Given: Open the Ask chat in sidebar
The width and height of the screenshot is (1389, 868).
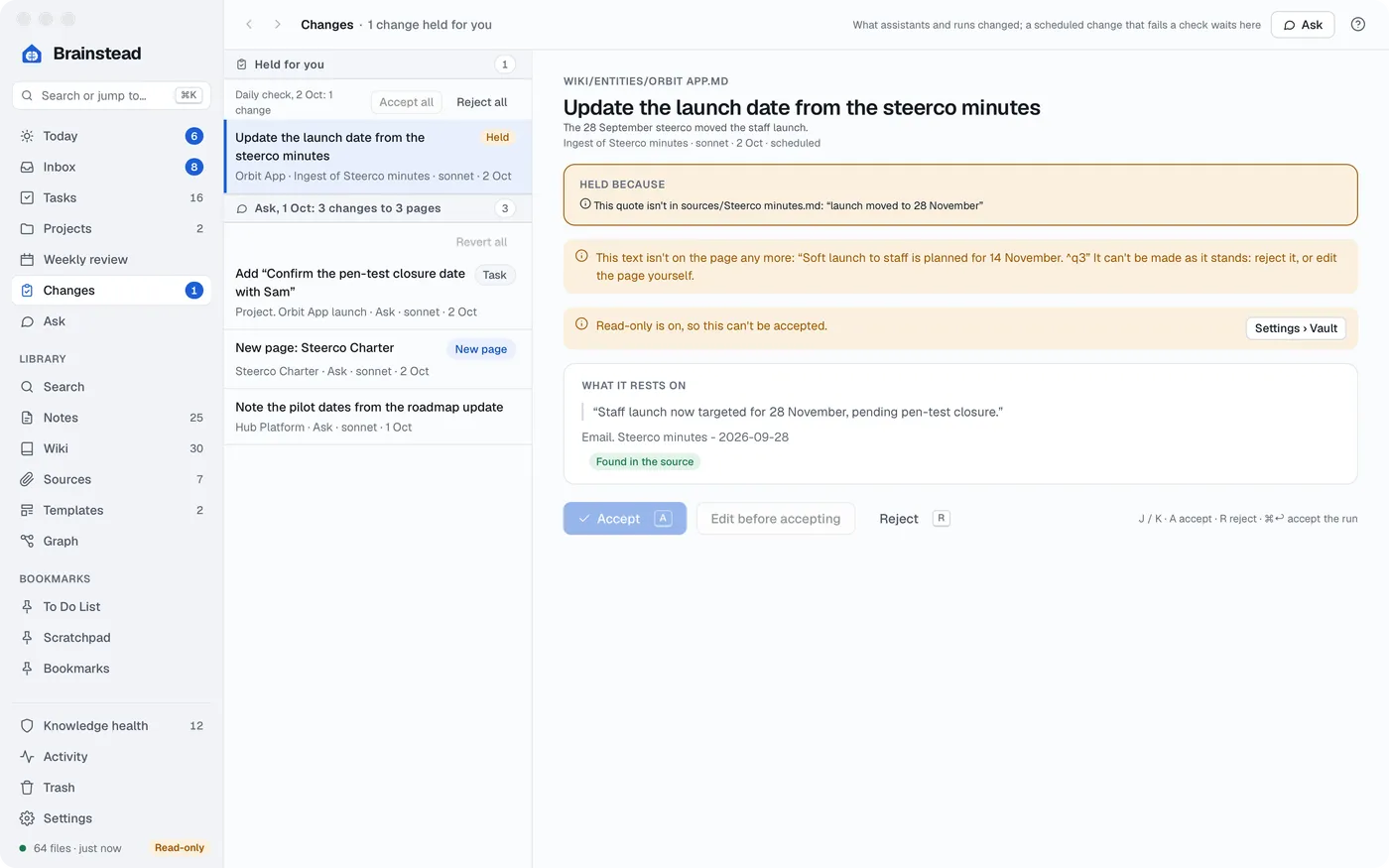Looking at the screenshot, I should tap(111, 321).
